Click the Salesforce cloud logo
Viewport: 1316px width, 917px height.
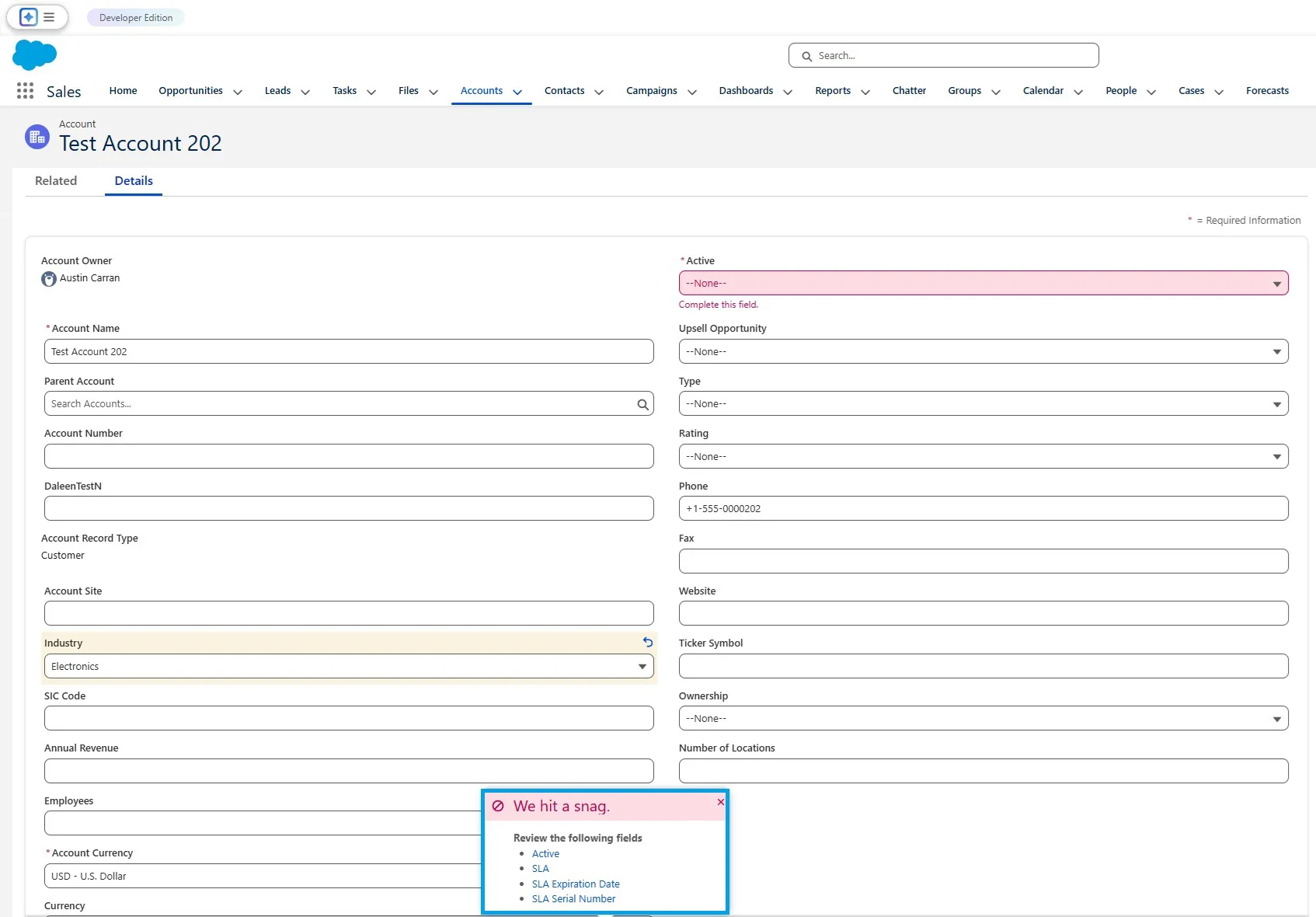pos(35,55)
